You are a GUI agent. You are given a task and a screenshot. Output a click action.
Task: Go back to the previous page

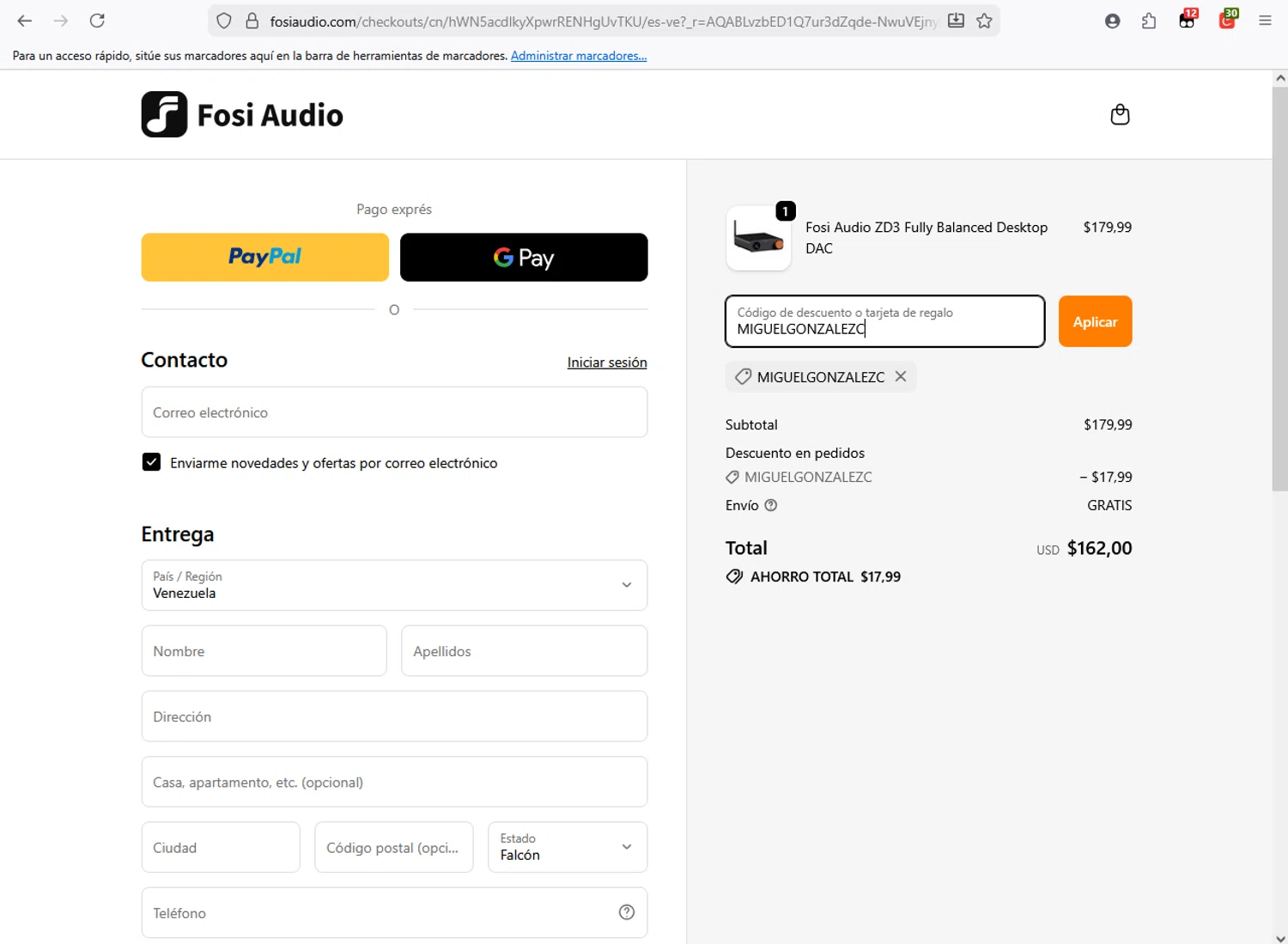click(x=24, y=21)
